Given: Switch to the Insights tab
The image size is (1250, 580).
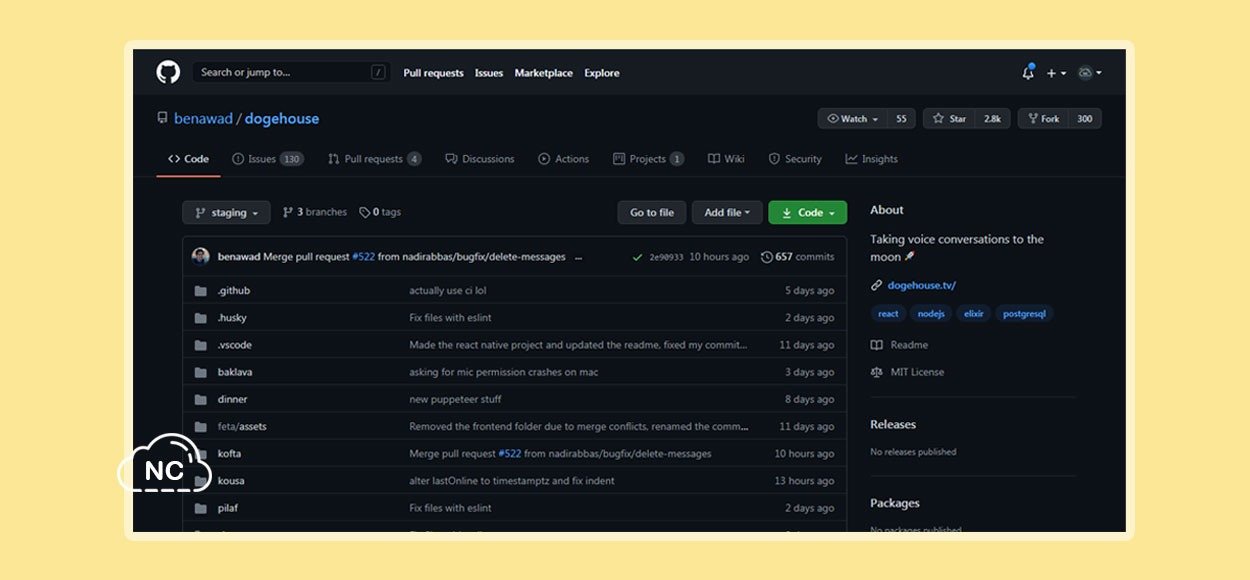Looking at the screenshot, I should [x=871, y=159].
